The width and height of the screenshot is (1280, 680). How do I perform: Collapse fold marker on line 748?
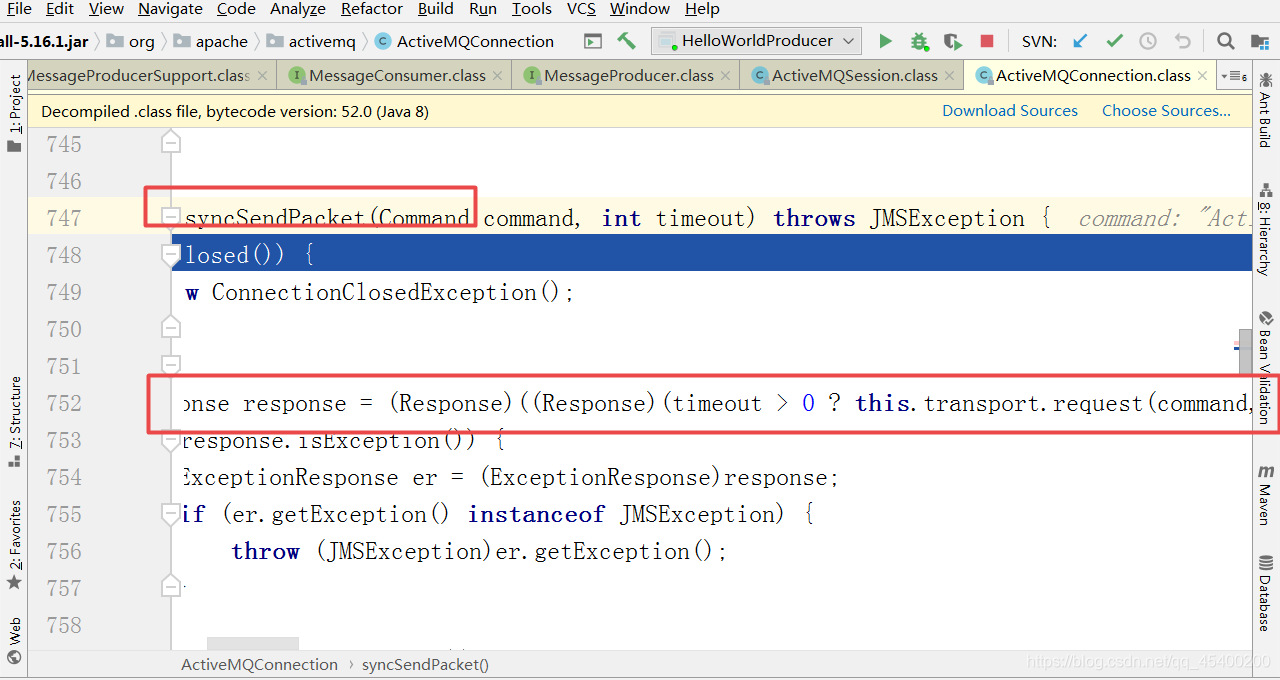(x=171, y=255)
